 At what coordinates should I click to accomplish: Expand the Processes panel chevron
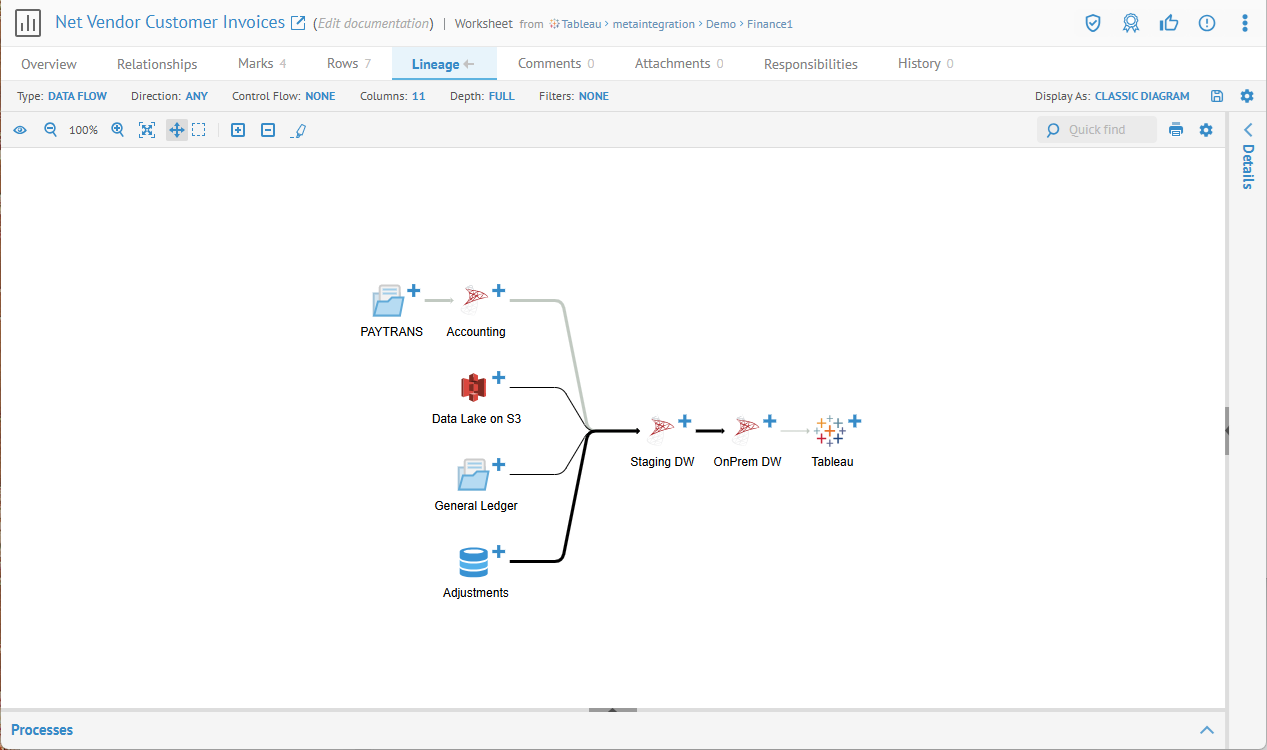click(1207, 730)
